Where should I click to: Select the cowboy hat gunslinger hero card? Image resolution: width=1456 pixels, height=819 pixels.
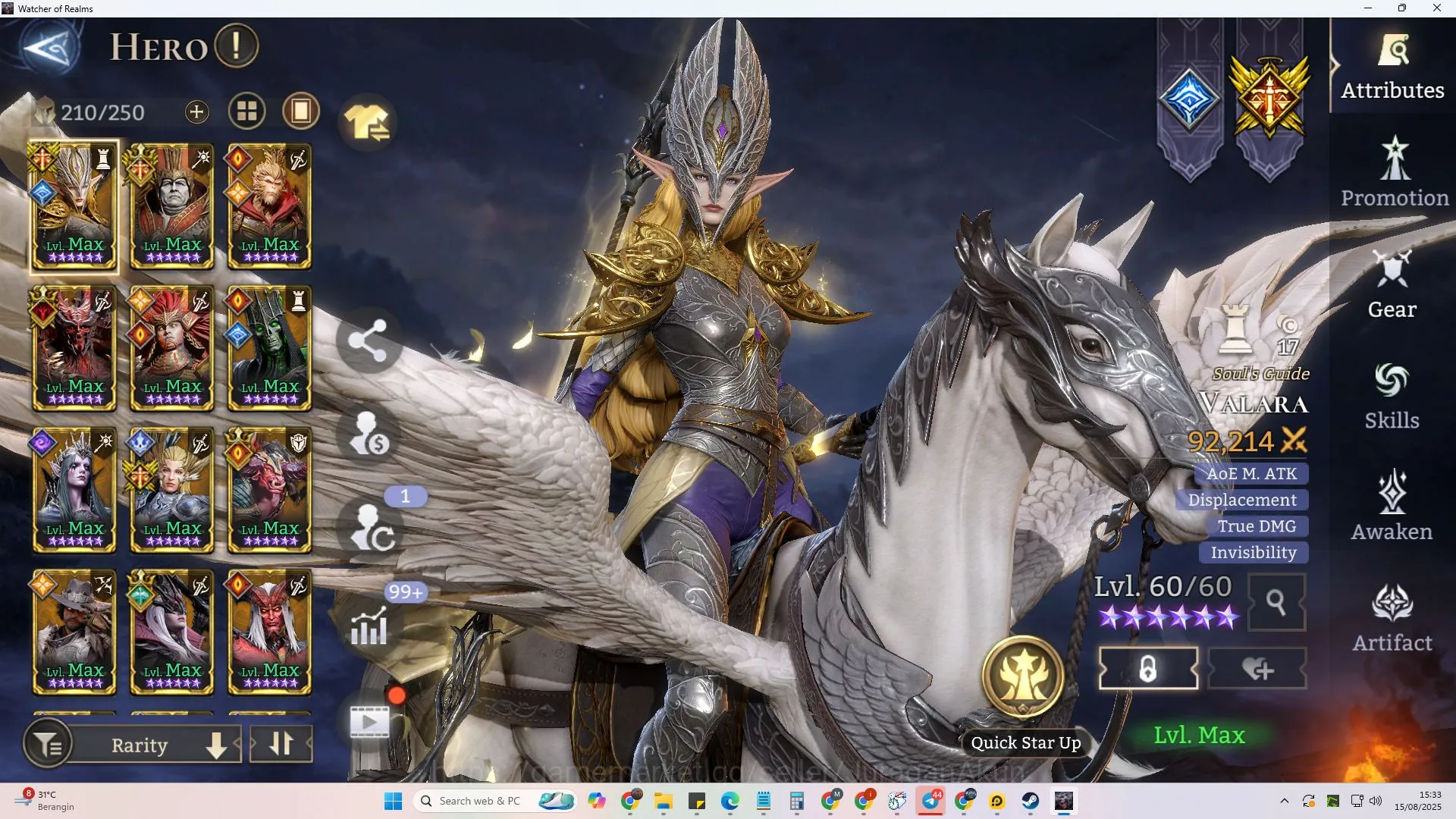click(74, 632)
